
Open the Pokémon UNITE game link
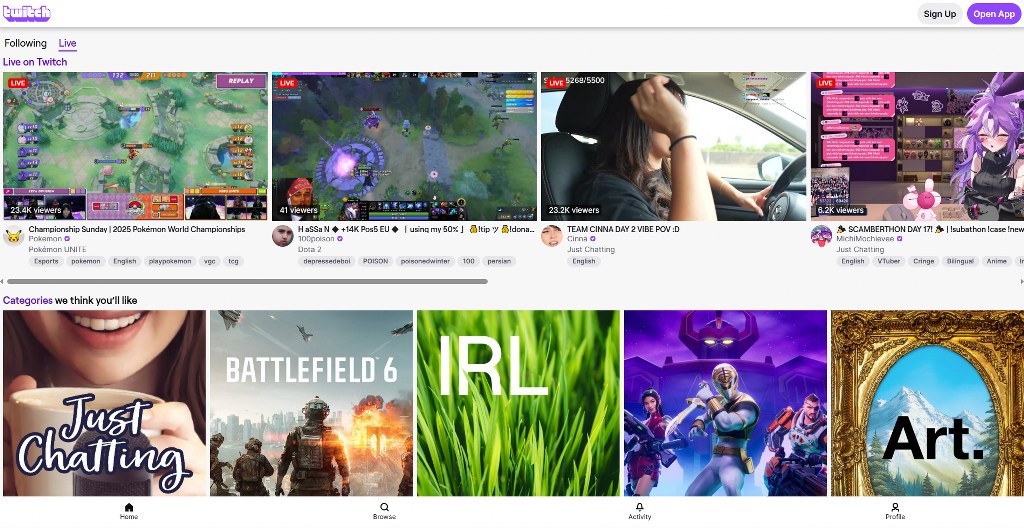(x=57, y=250)
